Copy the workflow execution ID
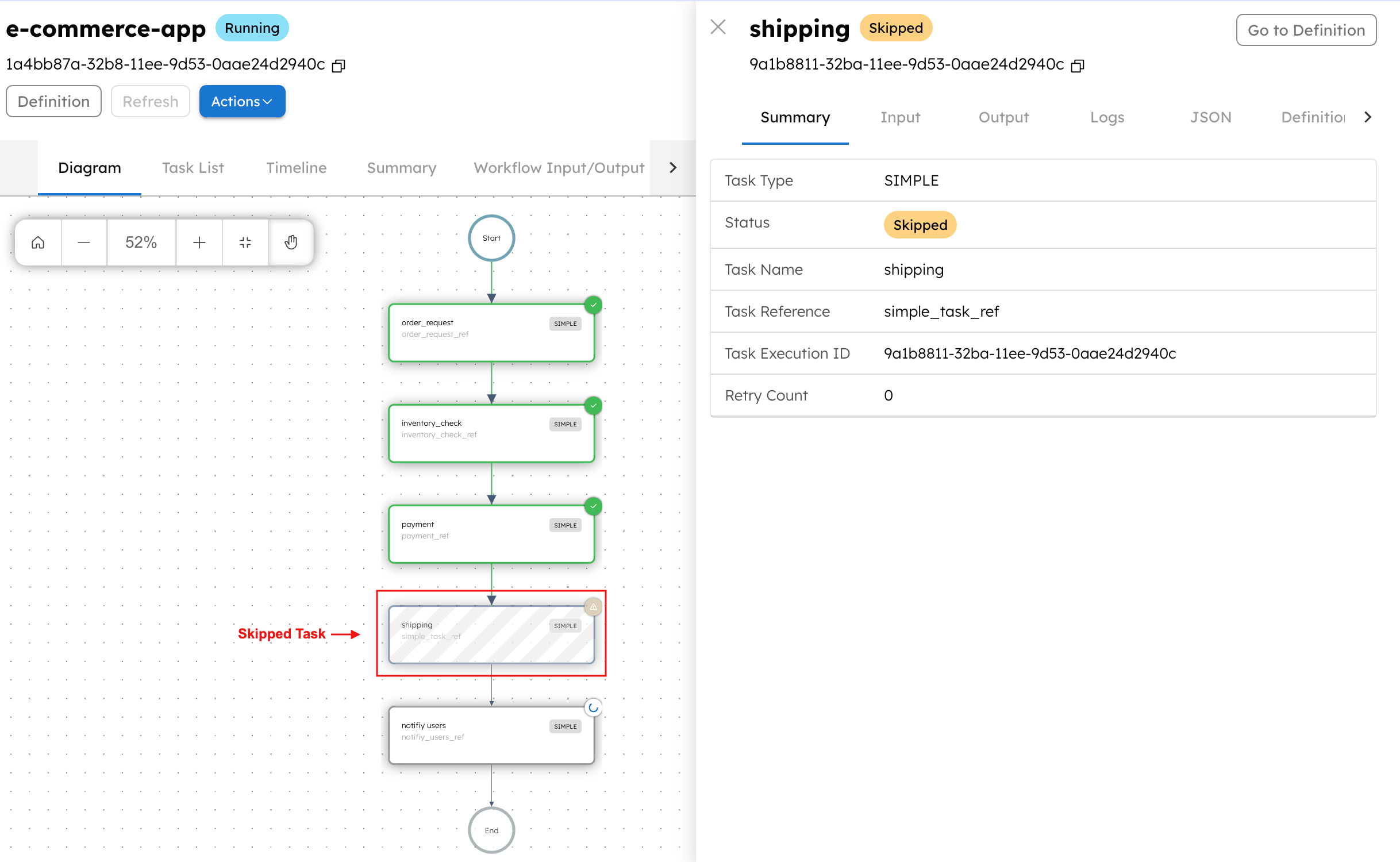The image size is (1400, 862). 339,65
